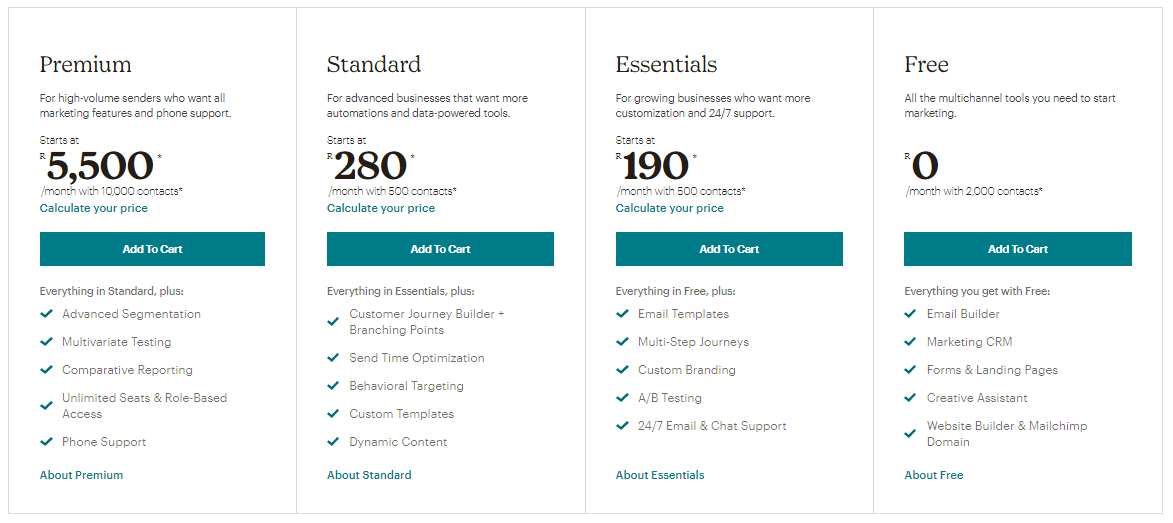
Task: Click the checkmark next to Creative Assistant
Action: coord(910,398)
